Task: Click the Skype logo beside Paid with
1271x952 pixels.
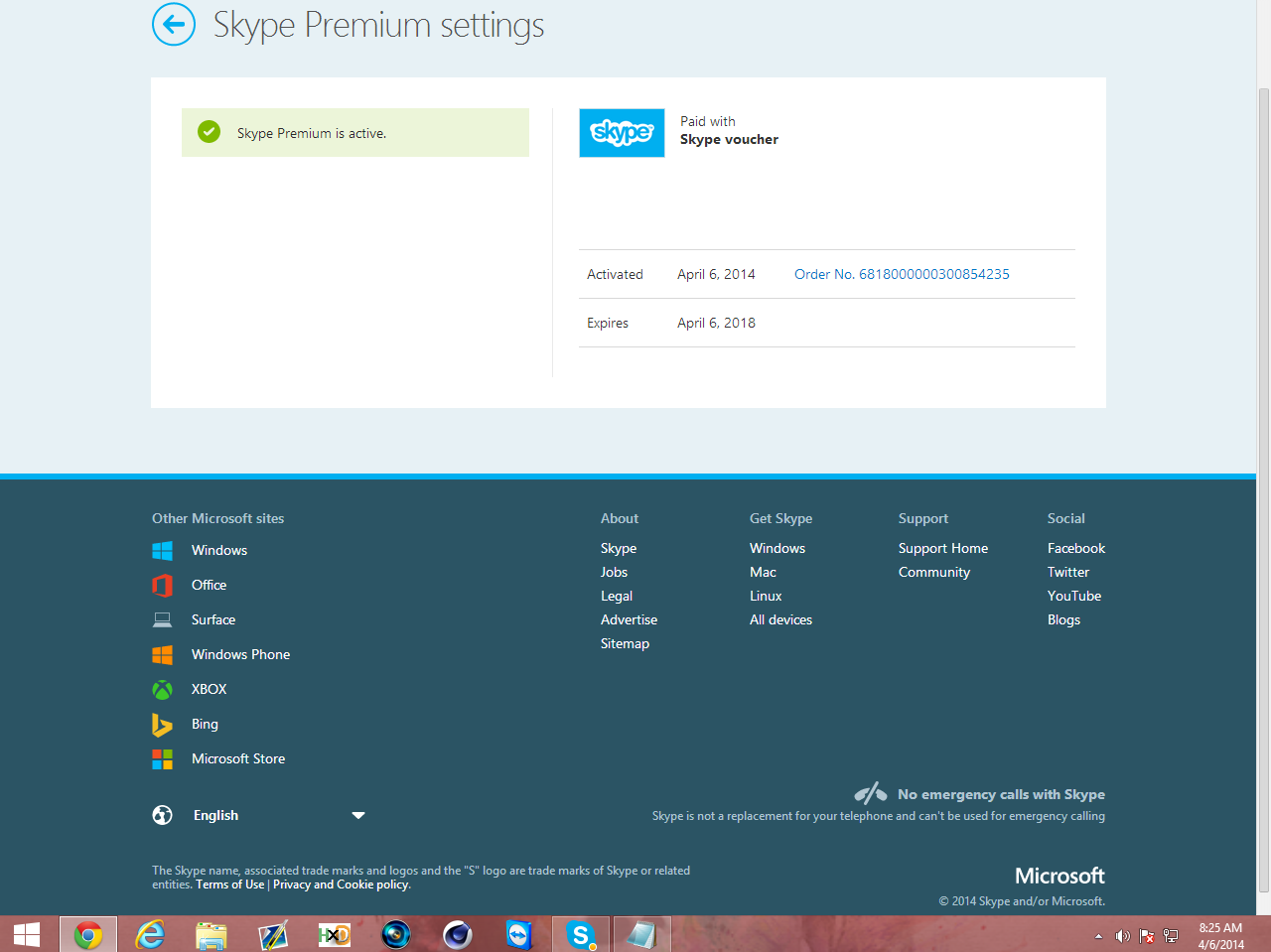Action: 622,133
